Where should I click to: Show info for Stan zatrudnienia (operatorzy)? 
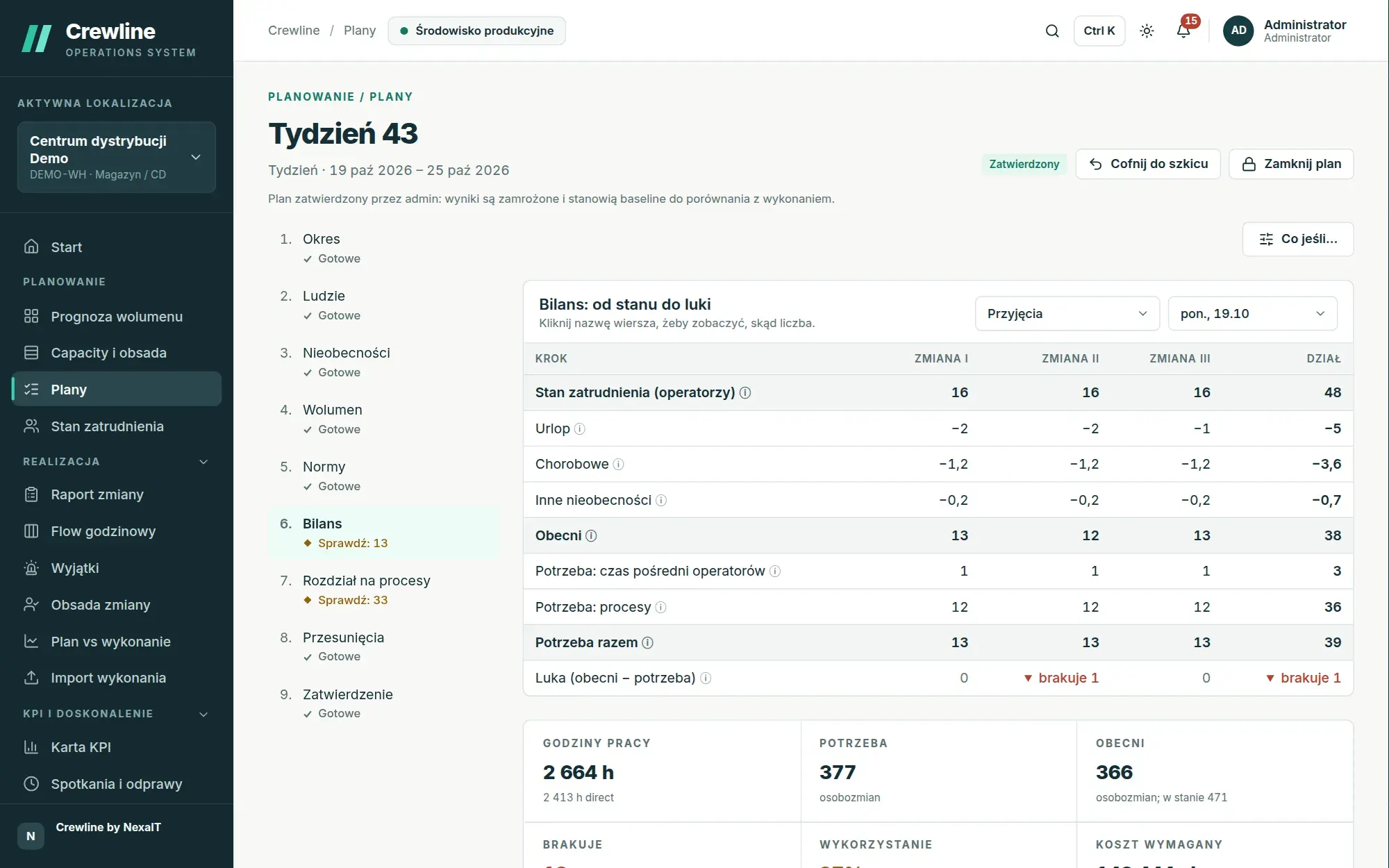(745, 393)
